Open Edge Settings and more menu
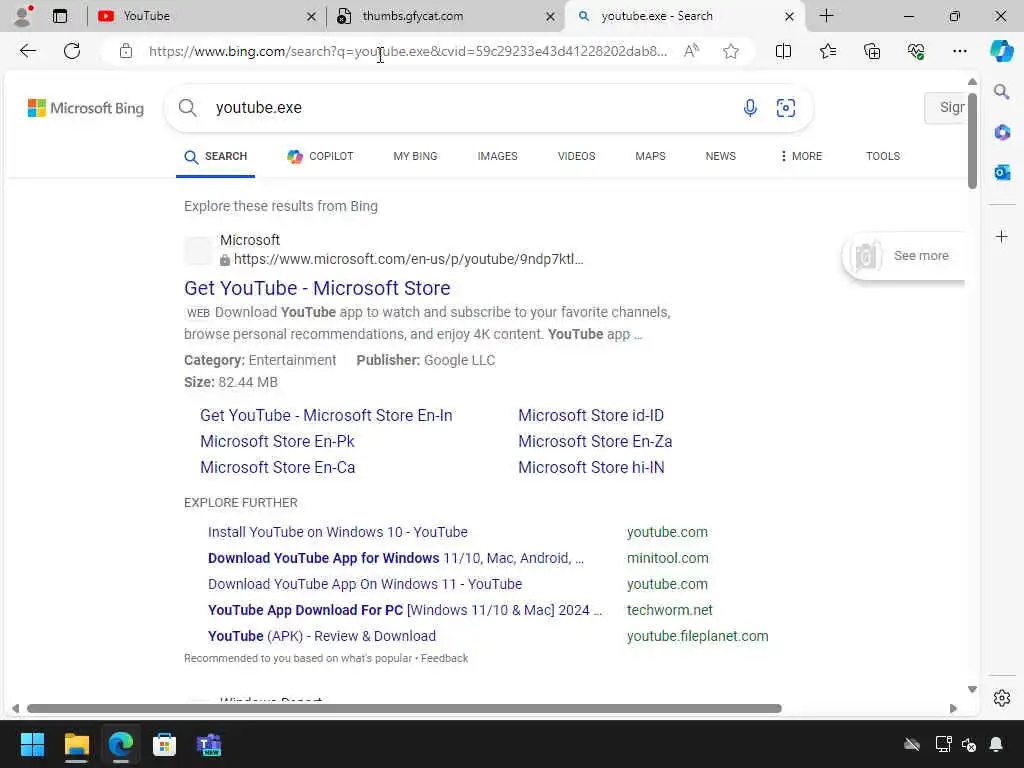1024x768 pixels. 959,51
